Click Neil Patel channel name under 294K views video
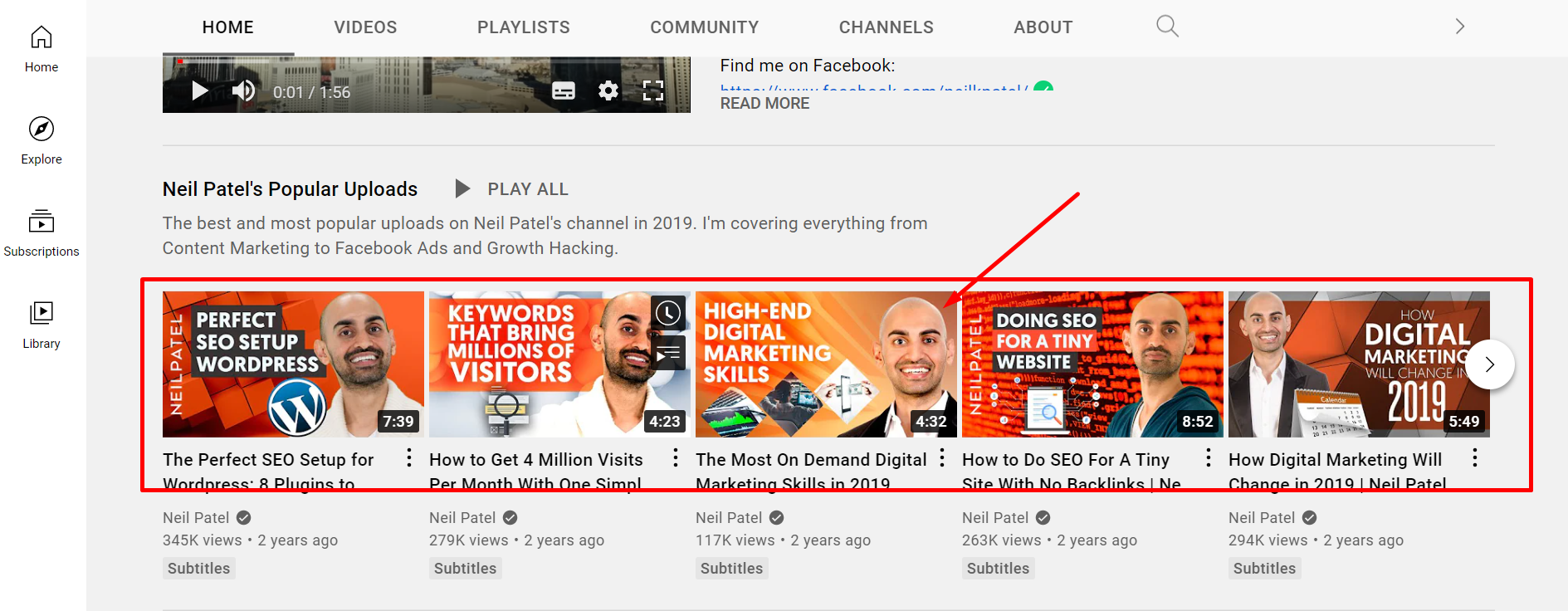 pos(1262,518)
